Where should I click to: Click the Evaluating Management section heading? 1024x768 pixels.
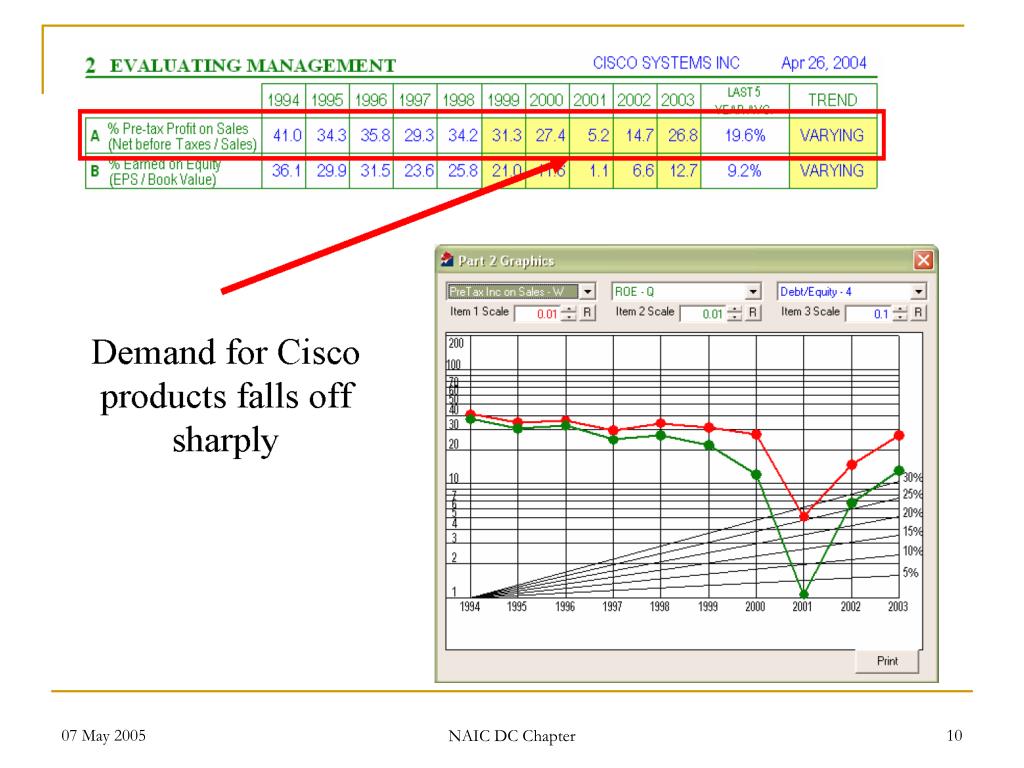tap(253, 66)
